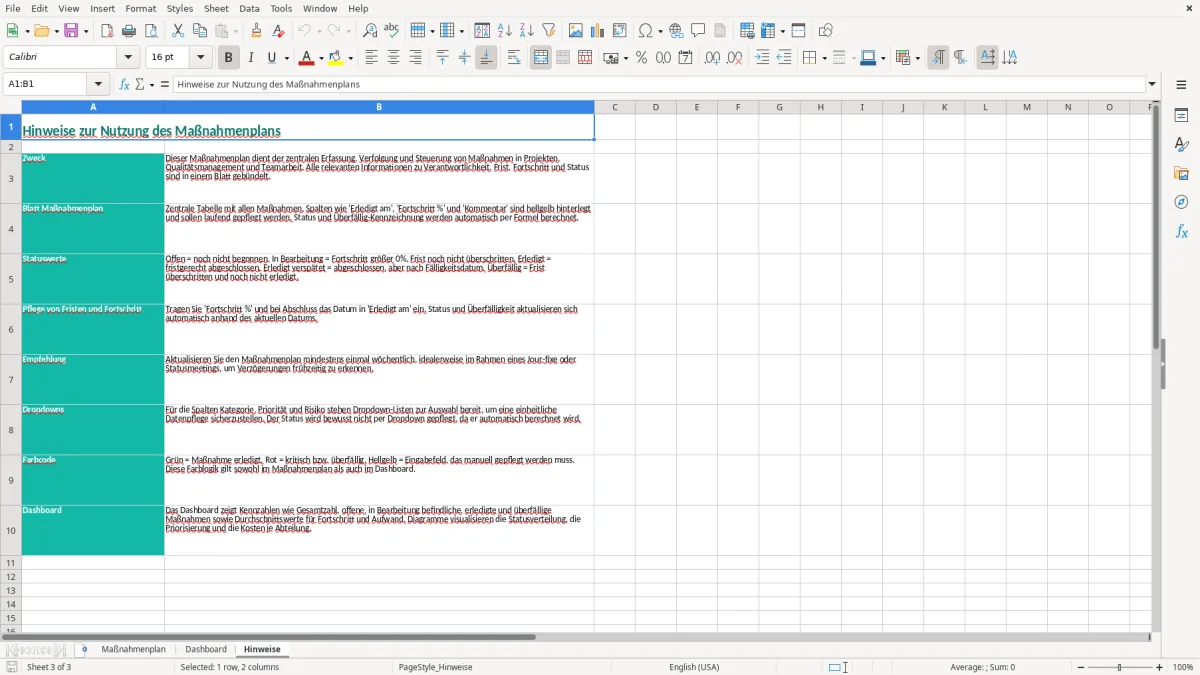This screenshot has width=1200, height=675.
Task: Open the Font Name dropdown
Action: [128, 58]
